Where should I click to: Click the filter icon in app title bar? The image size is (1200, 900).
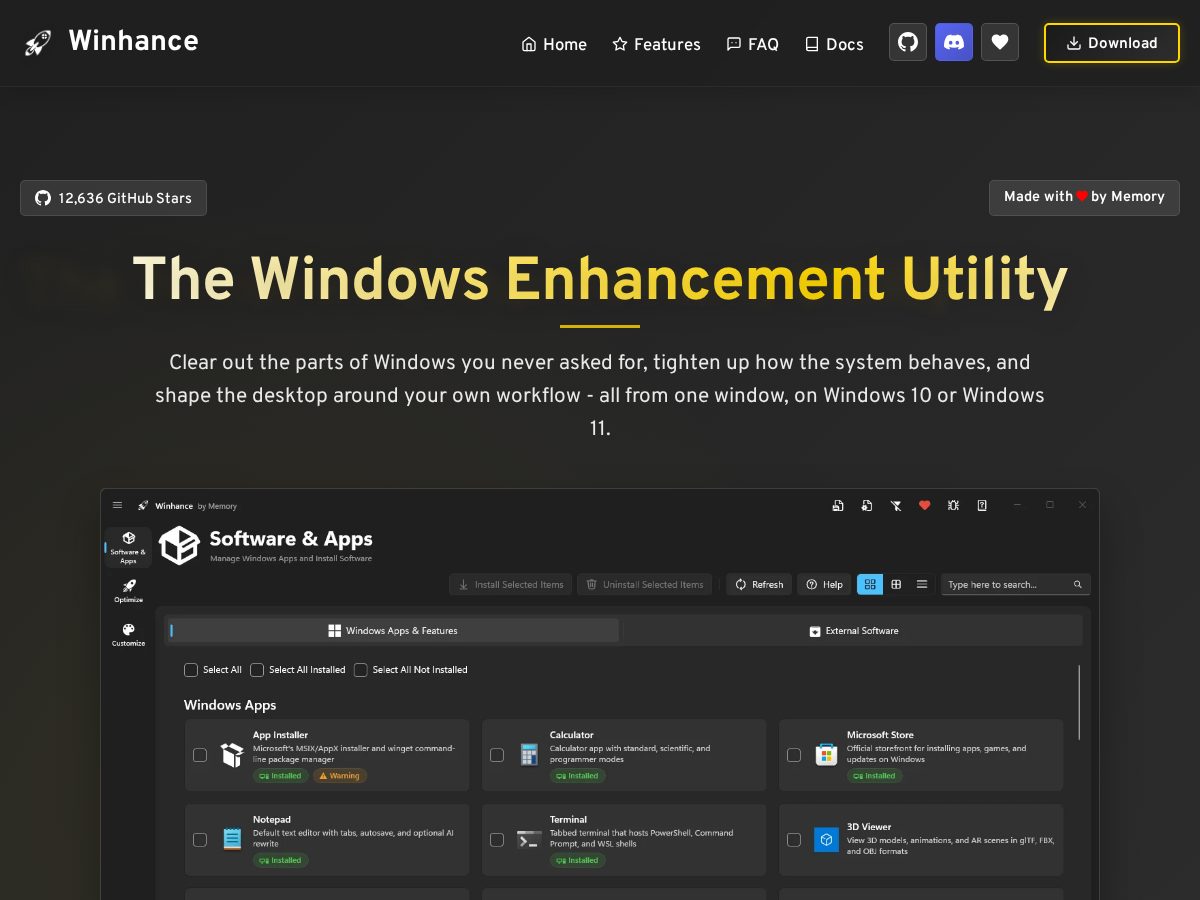coord(896,505)
